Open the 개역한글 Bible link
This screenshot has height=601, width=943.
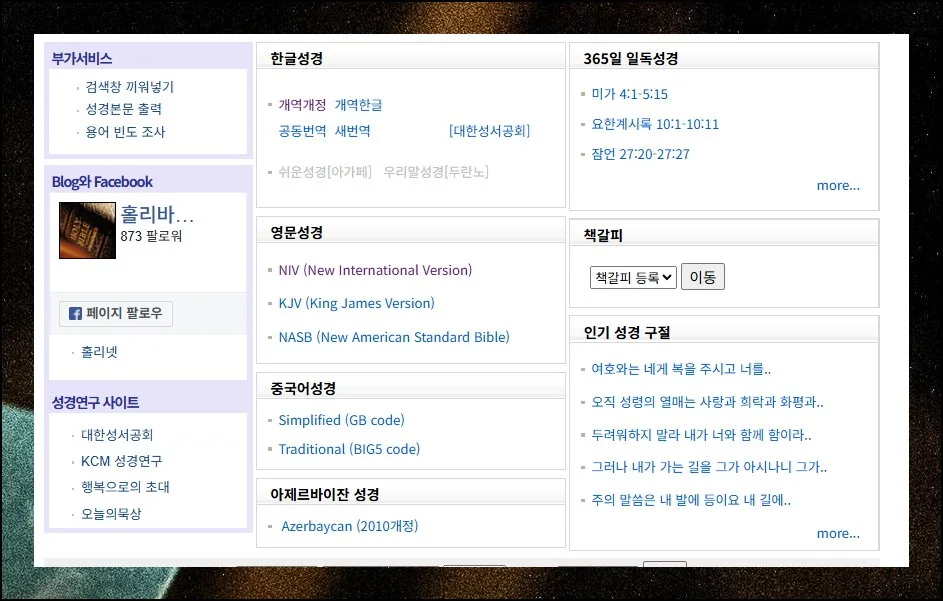coord(358,105)
